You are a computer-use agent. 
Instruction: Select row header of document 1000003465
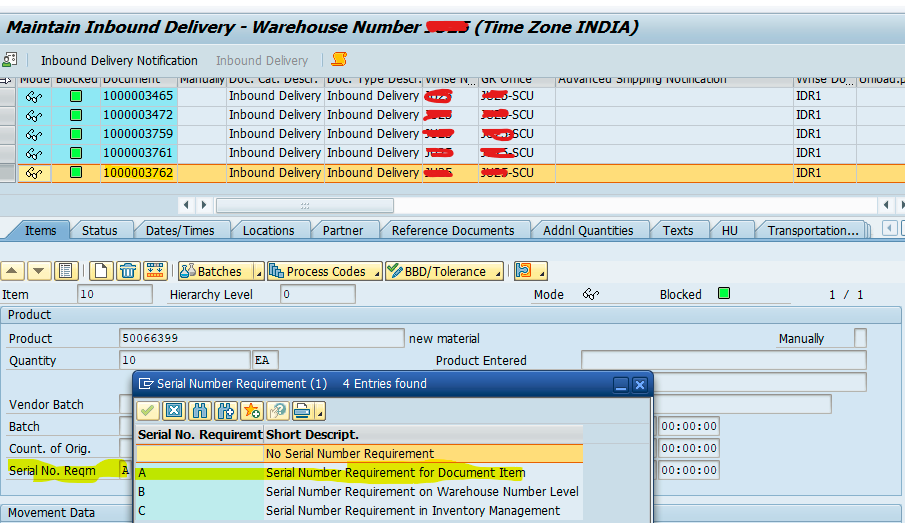pos(8,96)
